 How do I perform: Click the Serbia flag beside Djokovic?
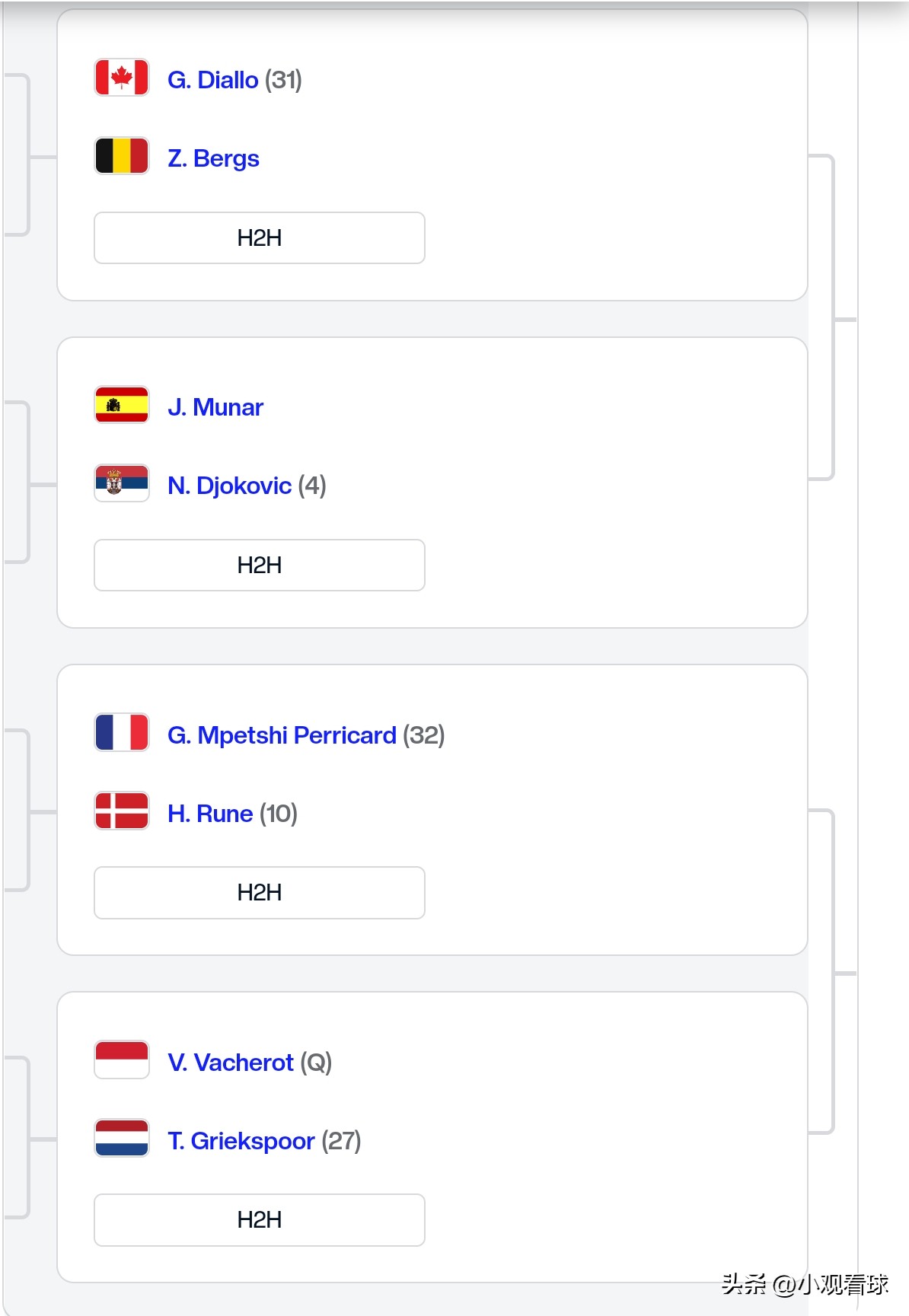click(122, 483)
